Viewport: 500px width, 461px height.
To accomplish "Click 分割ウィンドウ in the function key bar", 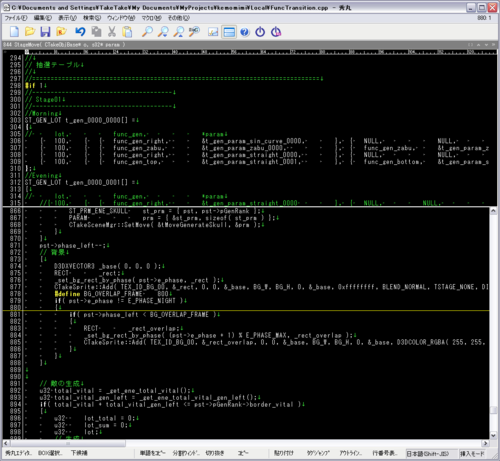I will 186,453.
